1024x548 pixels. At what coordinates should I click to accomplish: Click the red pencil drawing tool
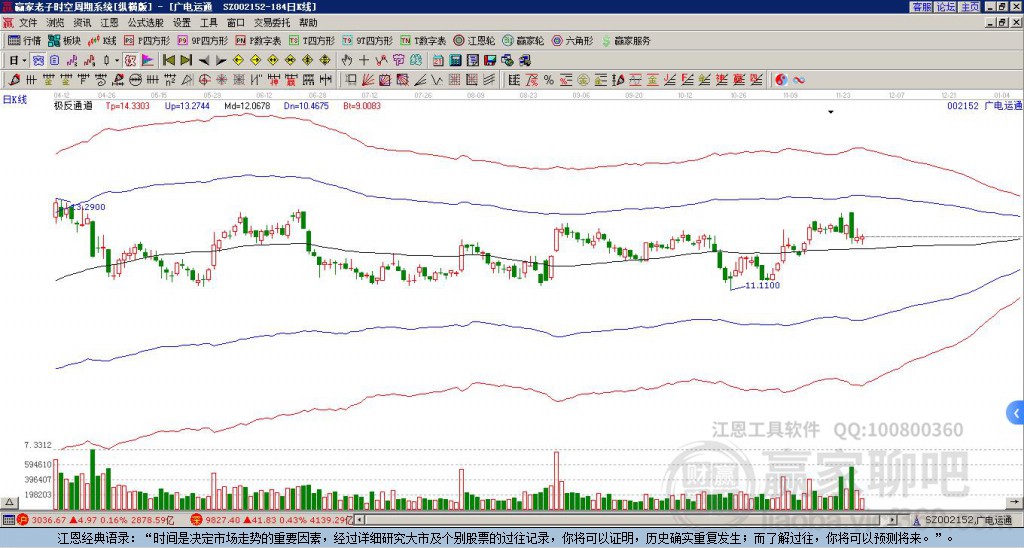click(x=13, y=80)
